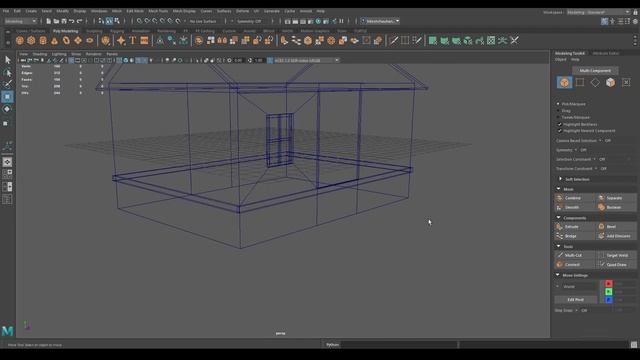Viewport: 640px width, 360px height.
Task: Click the Bevel button
Action: [x=616, y=227]
